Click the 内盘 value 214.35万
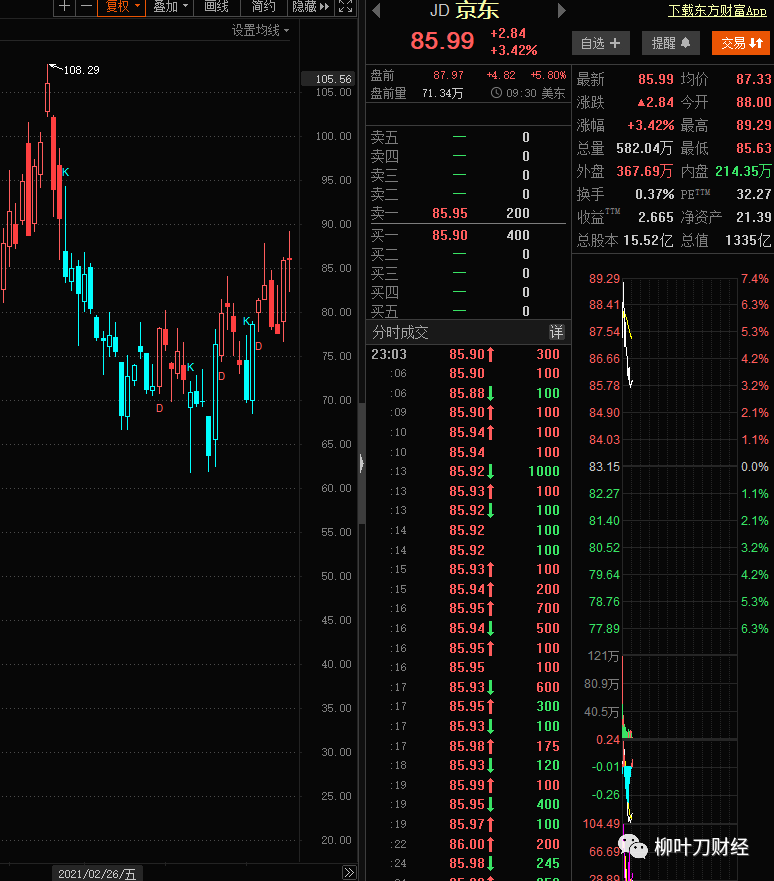The image size is (774, 881). 743,171
